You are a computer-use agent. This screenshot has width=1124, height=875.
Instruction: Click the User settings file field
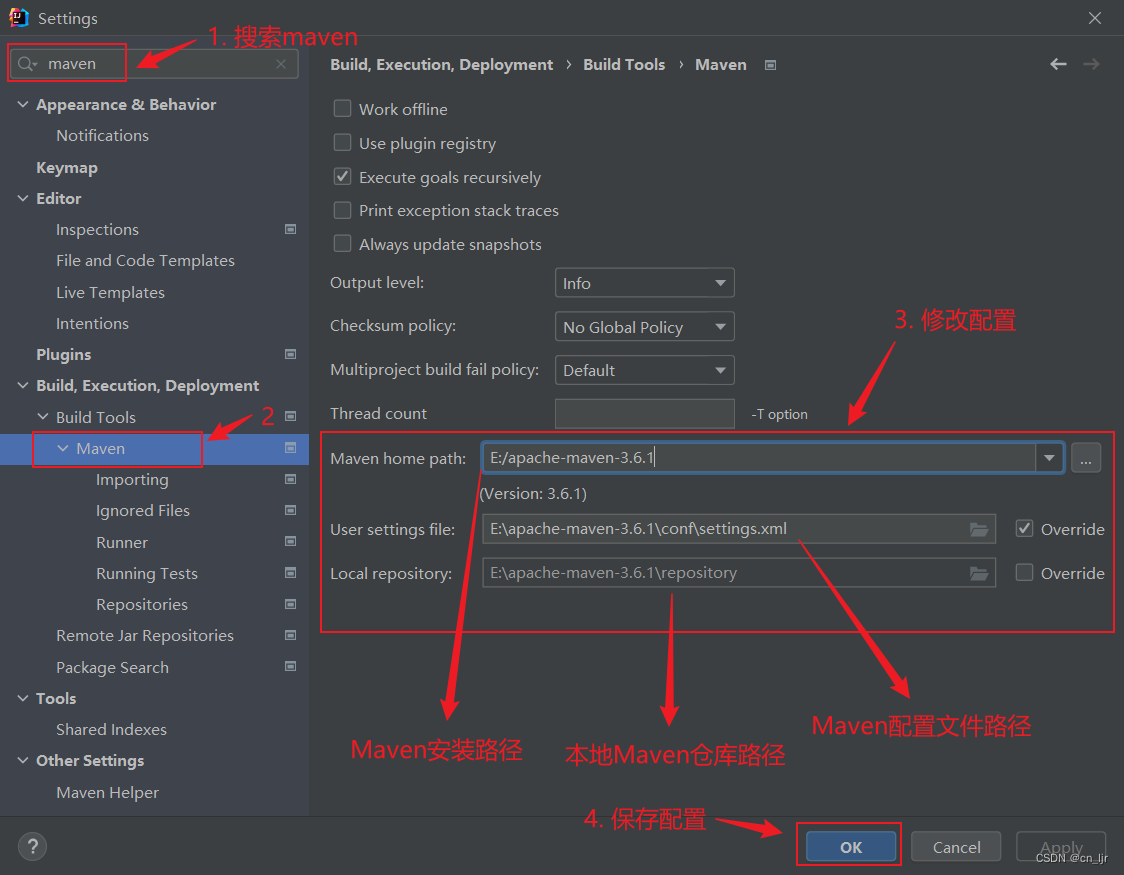pyautogui.click(x=739, y=530)
